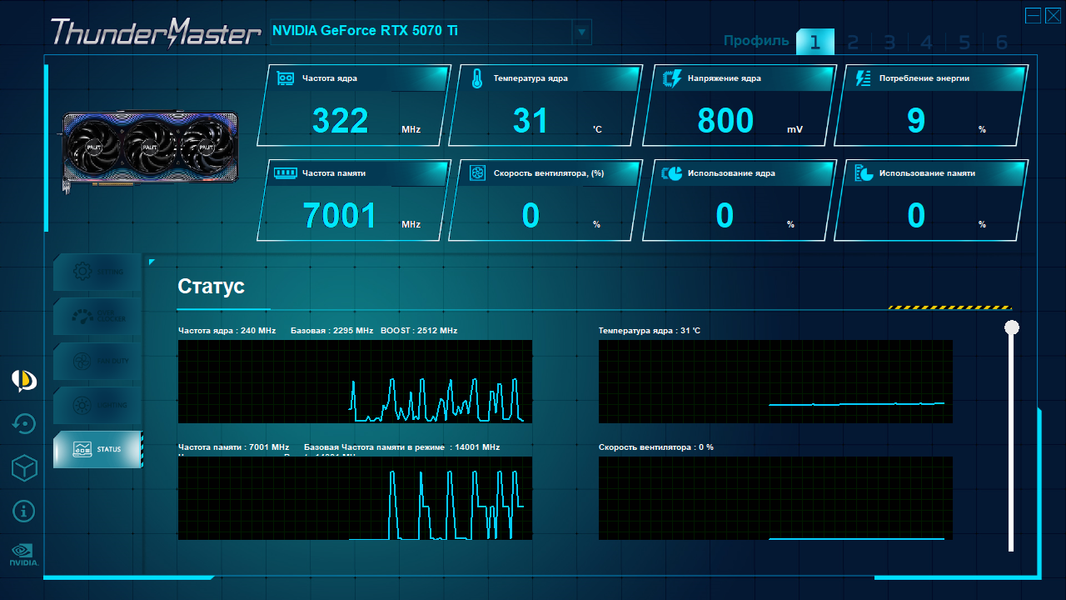Click the memory usage pie icon

(863, 173)
